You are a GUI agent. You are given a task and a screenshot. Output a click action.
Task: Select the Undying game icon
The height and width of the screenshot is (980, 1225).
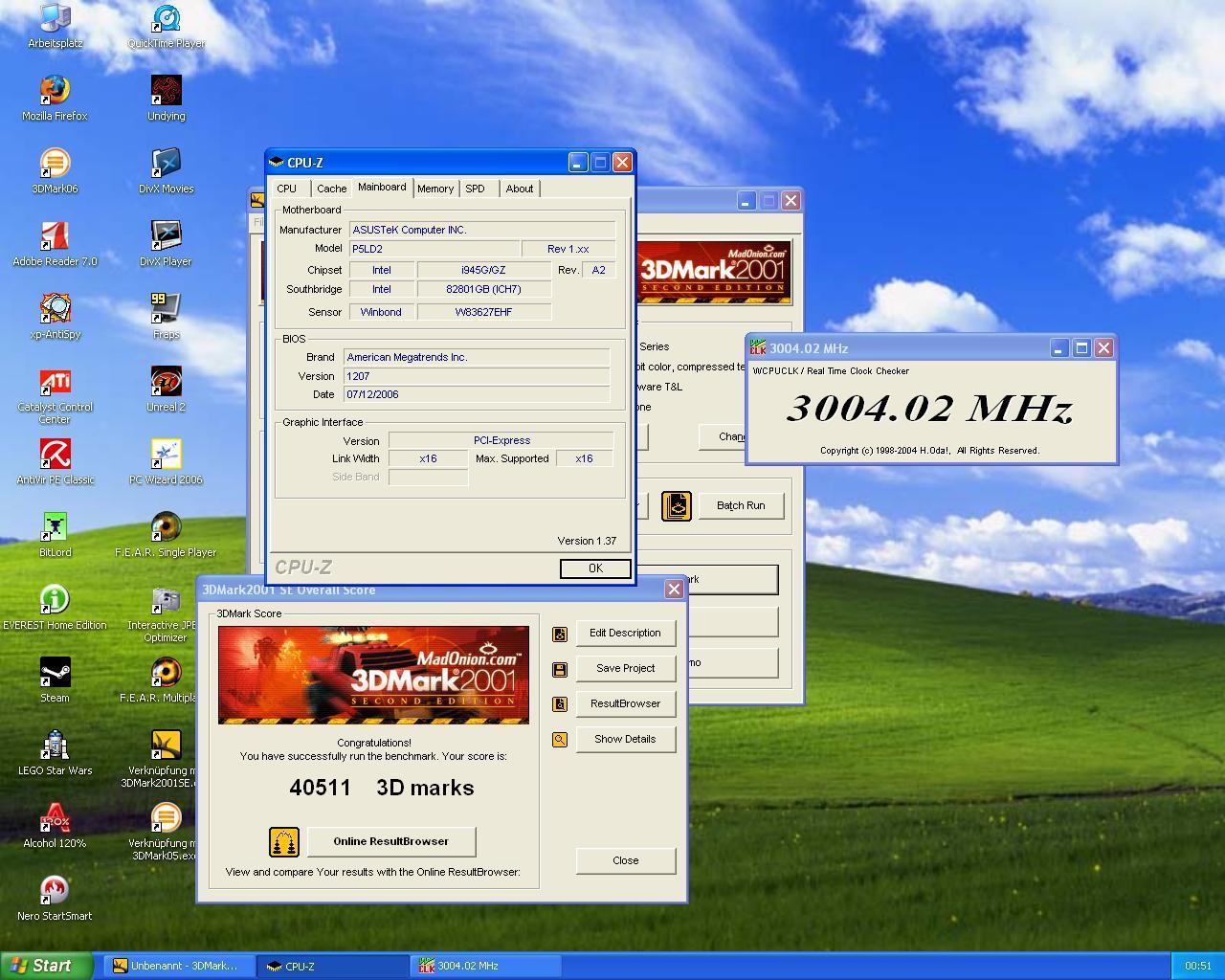[x=166, y=99]
